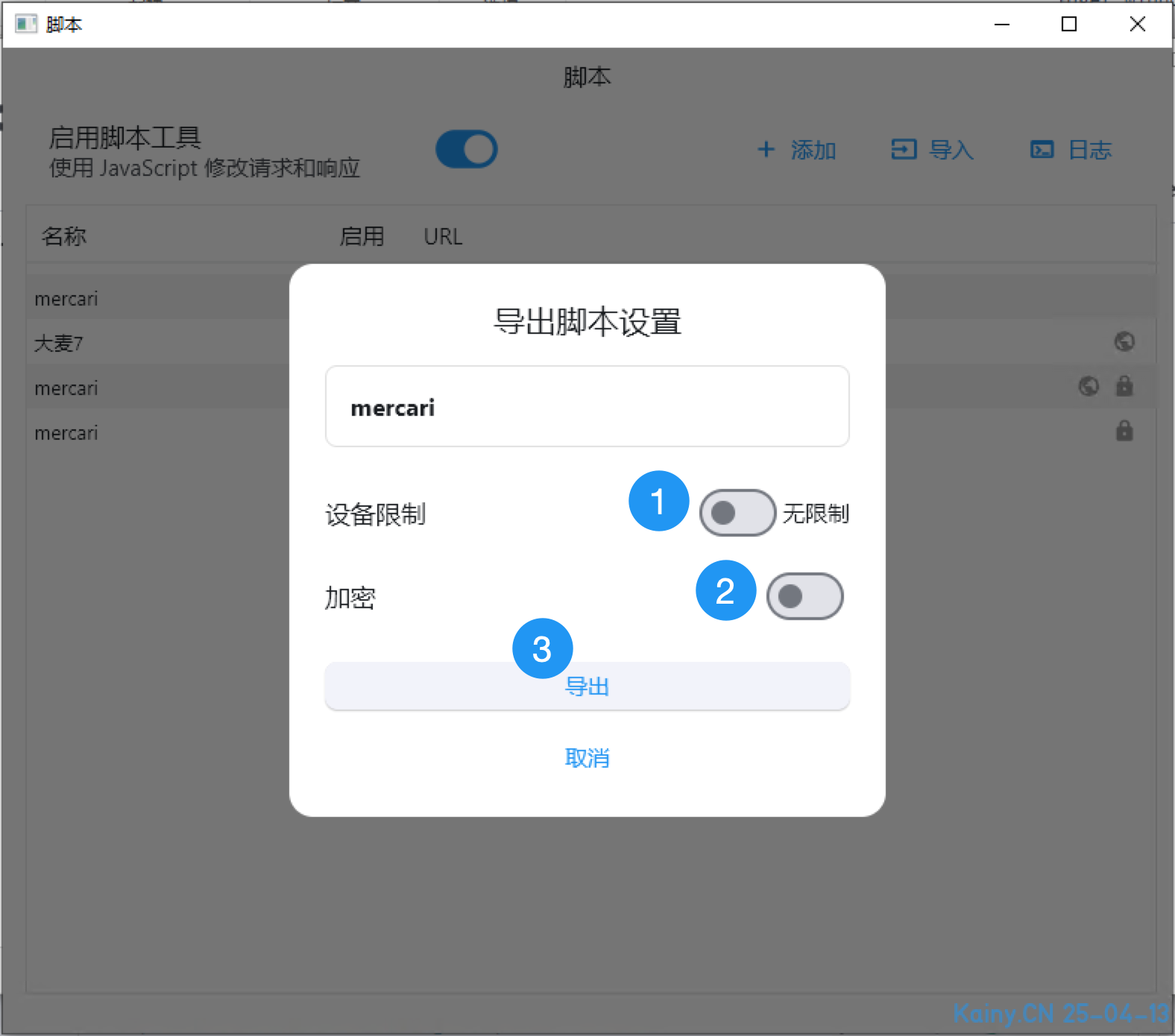Click the 名称 column header
1175x1036 pixels.
pos(64,237)
